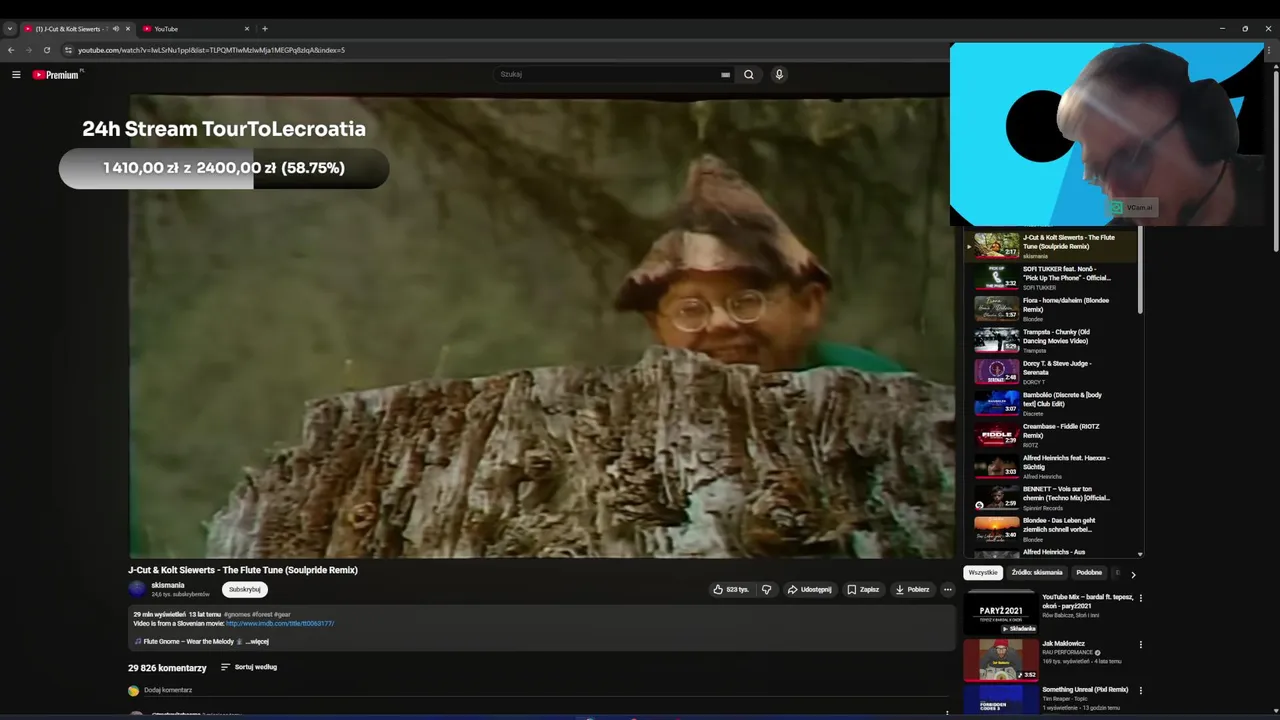Open the skismania channel name link
Image resolution: width=1280 pixels, height=720 pixels.
point(168,585)
